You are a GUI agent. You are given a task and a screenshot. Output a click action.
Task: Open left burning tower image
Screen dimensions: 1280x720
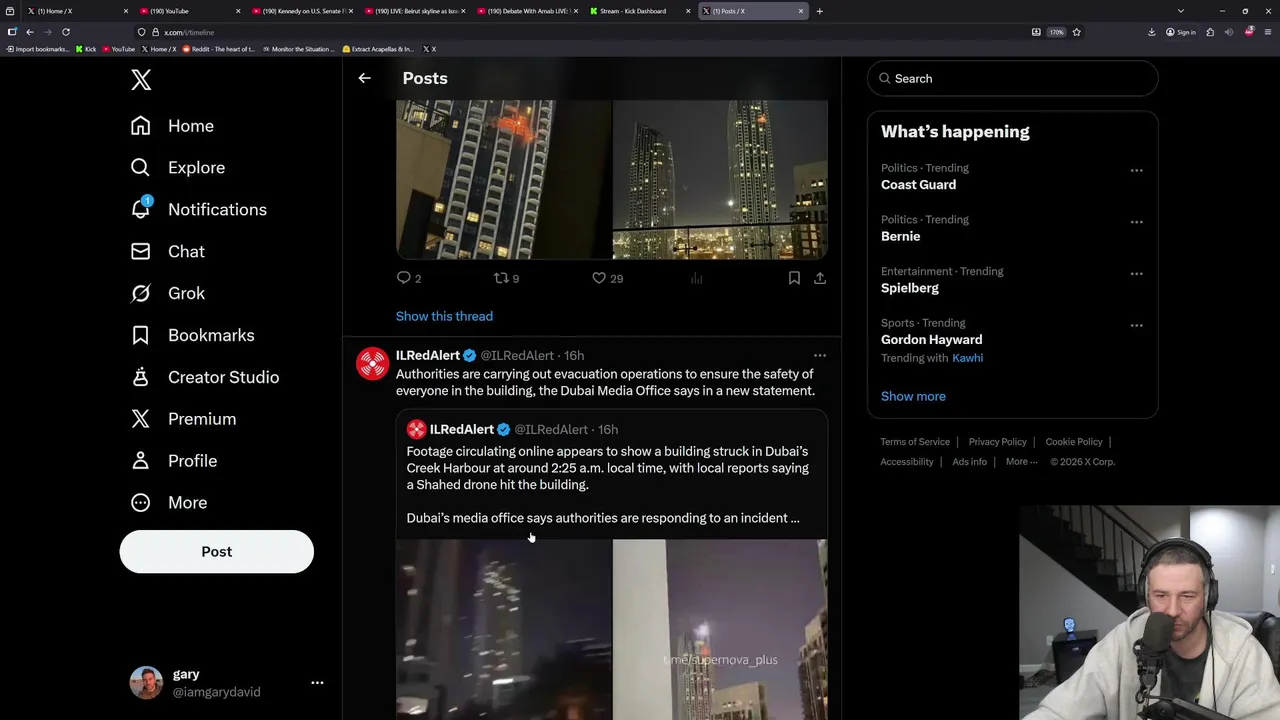pos(504,180)
